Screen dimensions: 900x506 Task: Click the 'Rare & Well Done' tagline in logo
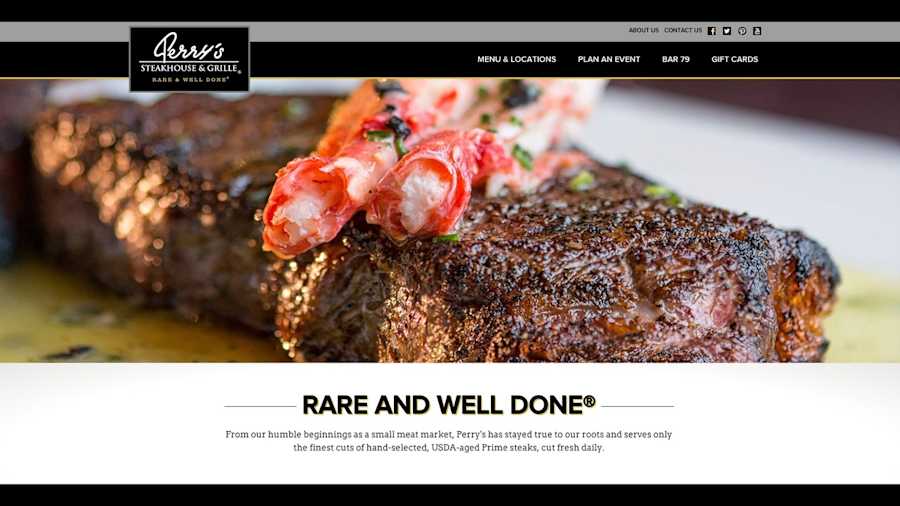(190, 80)
